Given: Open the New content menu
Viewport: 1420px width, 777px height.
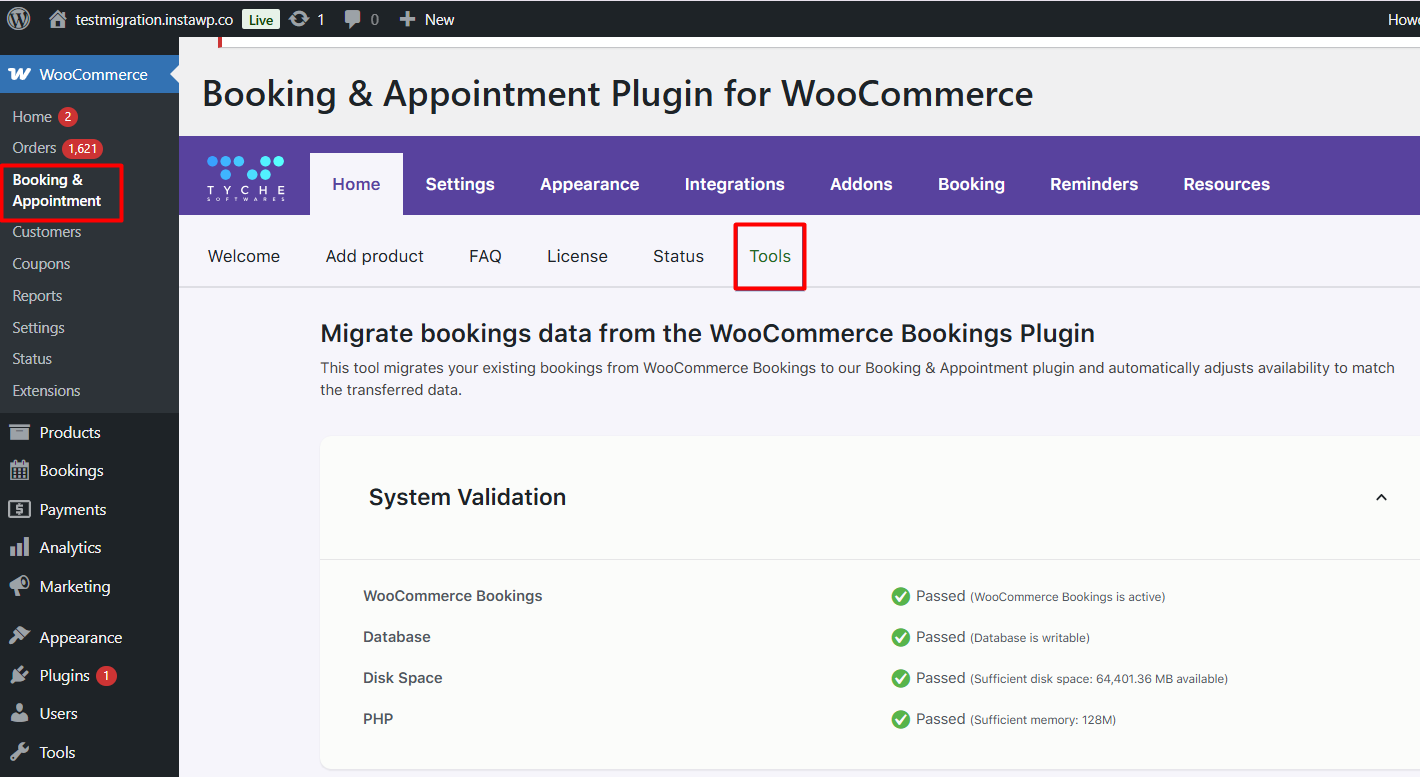Looking at the screenshot, I should click(x=427, y=19).
